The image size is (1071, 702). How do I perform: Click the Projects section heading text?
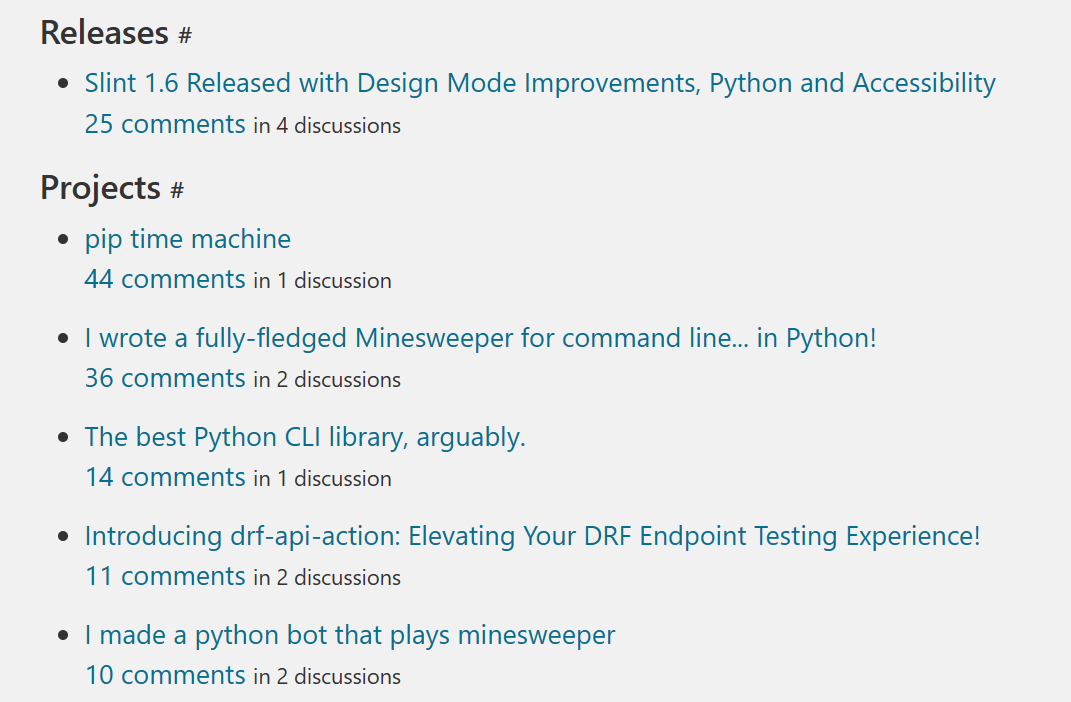tap(100, 188)
